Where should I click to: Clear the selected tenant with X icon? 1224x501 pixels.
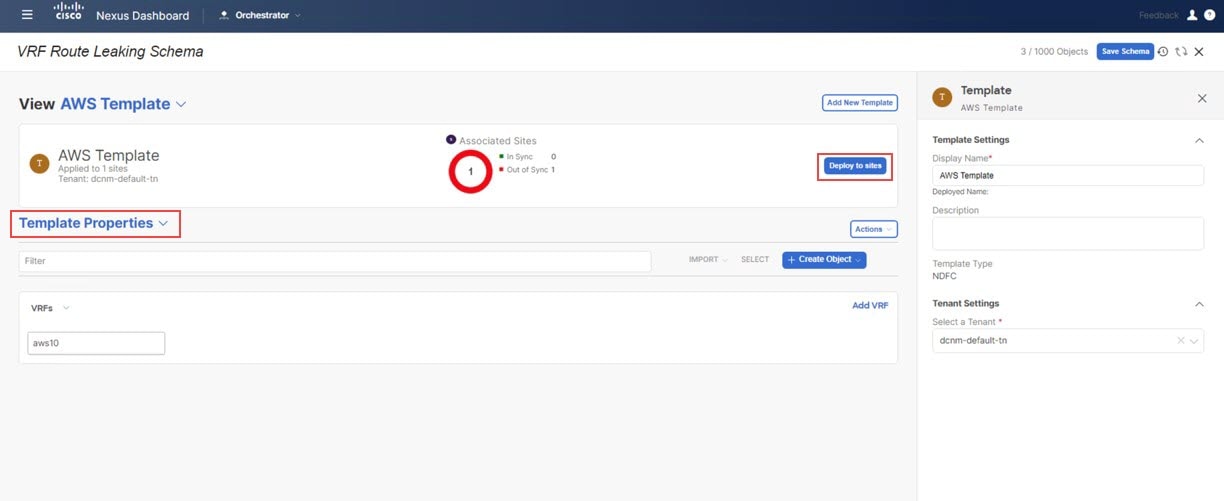coord(1181,341)
